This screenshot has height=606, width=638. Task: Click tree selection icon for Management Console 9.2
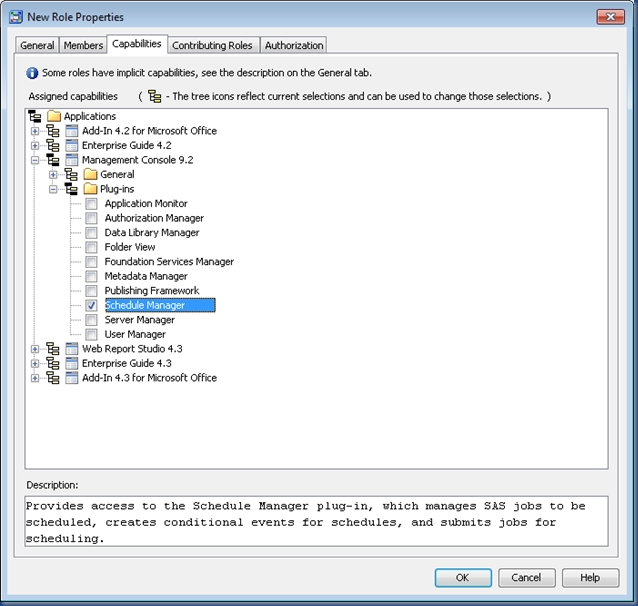(x=53, y=160)
